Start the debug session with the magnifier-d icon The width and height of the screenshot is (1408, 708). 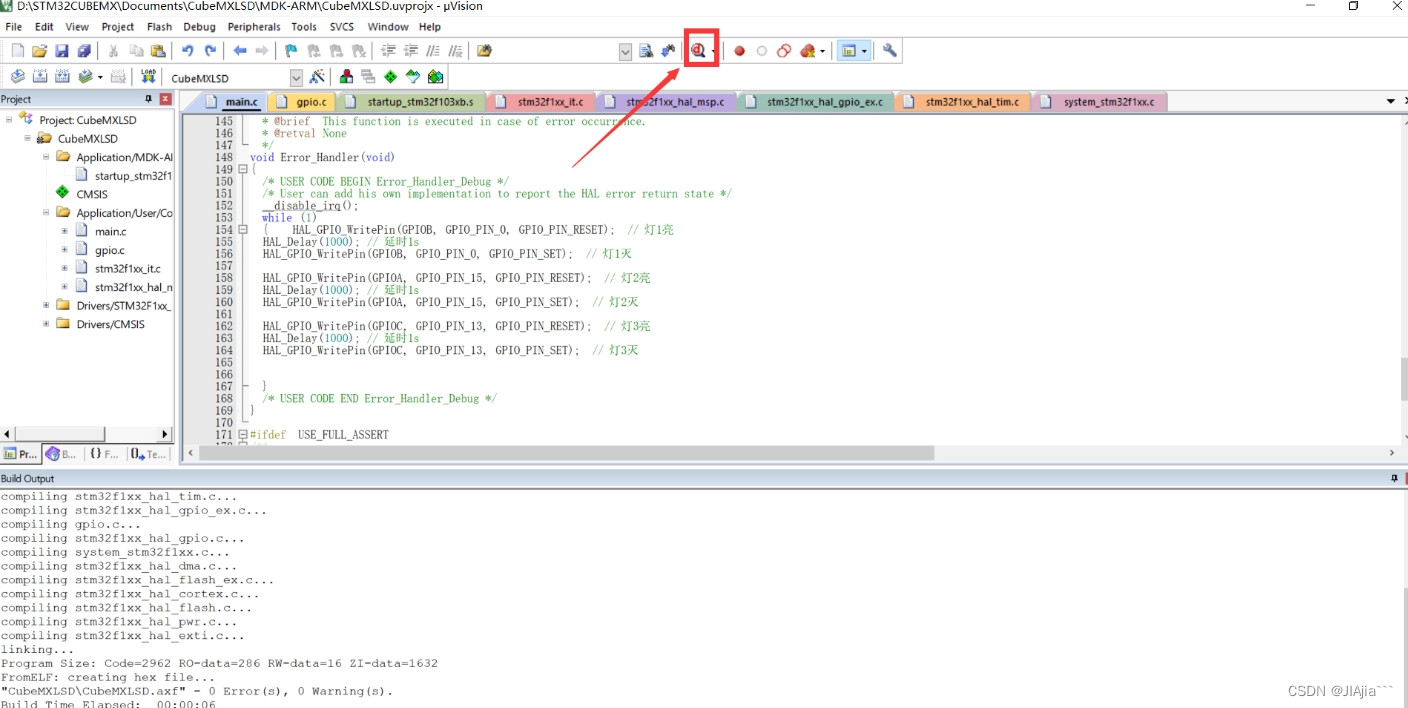pos(698,51)
